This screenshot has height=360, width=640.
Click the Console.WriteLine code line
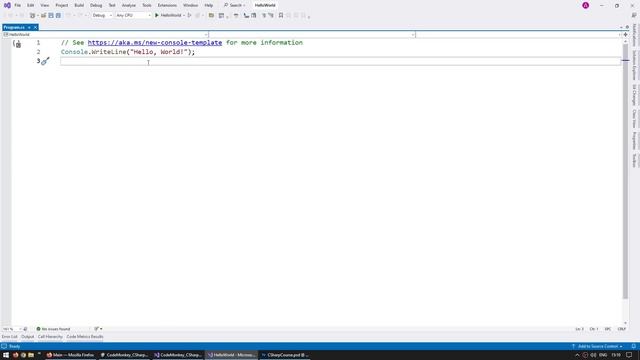[128, 52]
